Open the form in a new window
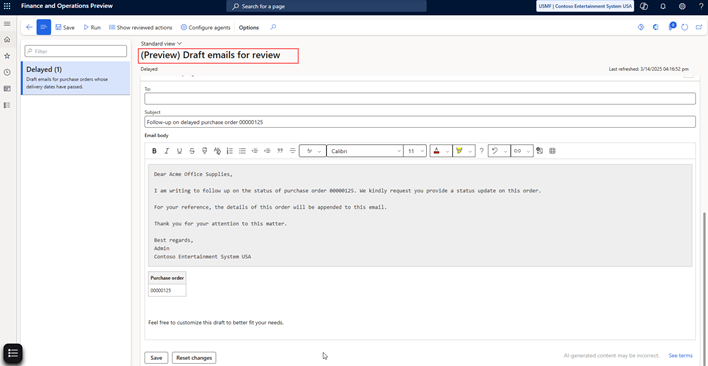Image resolution: width=708 pixels, height=366 pixels. tap(699, 28)
